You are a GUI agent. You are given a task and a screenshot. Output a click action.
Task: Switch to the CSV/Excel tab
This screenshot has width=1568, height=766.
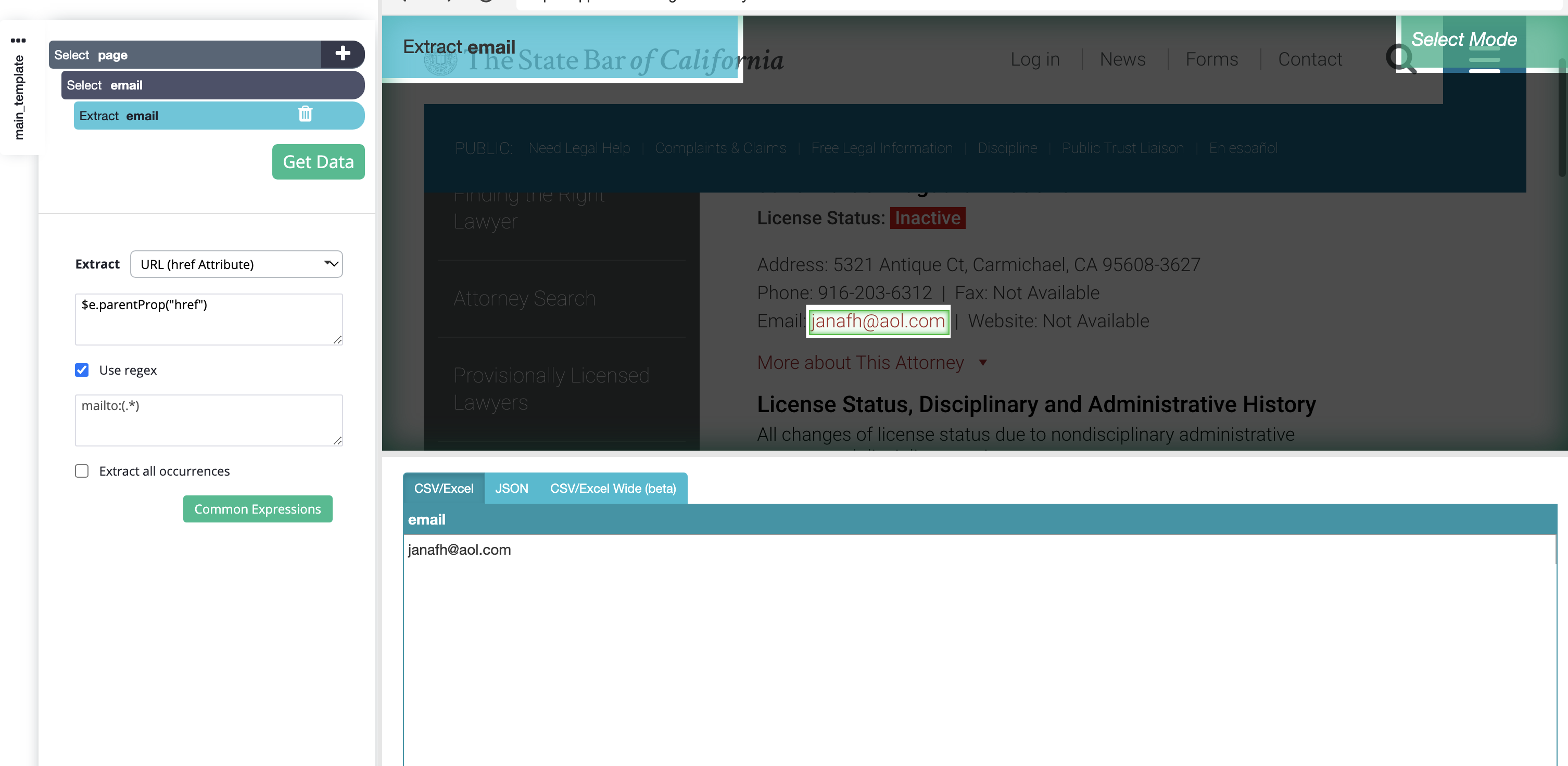tap(444, 488)
